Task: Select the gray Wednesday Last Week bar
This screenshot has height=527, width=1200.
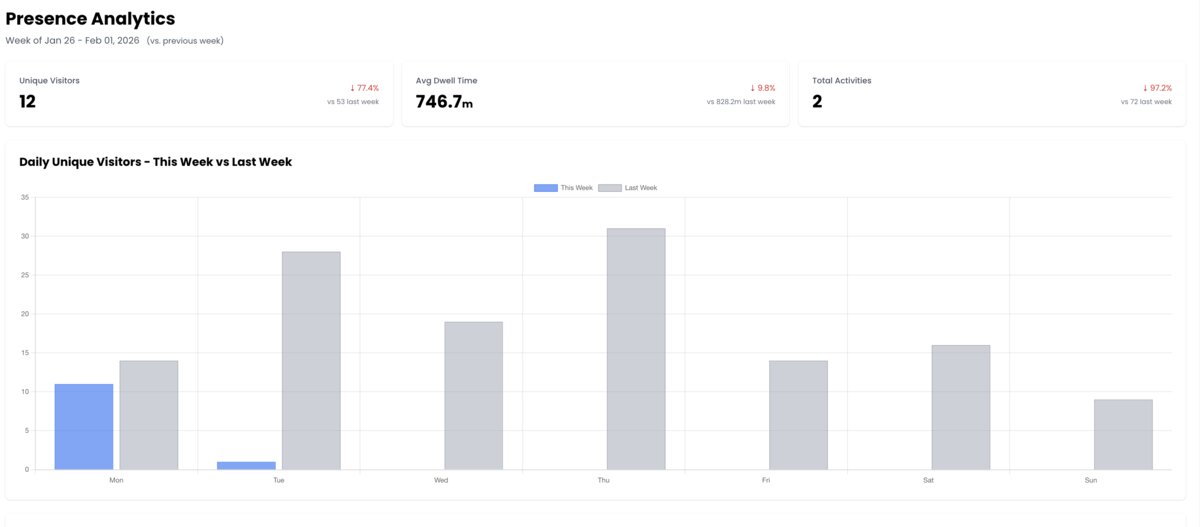Action: [473, 395]
